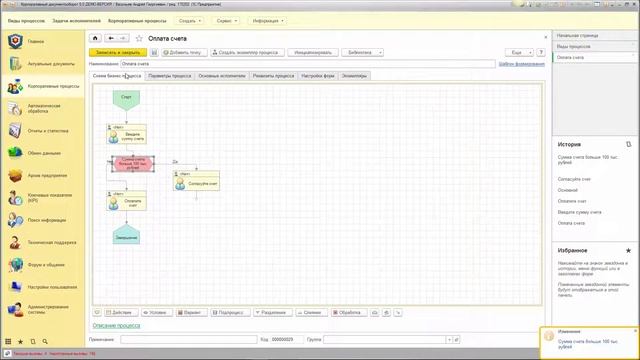Go forward with the right arrow button

point(123,38)
